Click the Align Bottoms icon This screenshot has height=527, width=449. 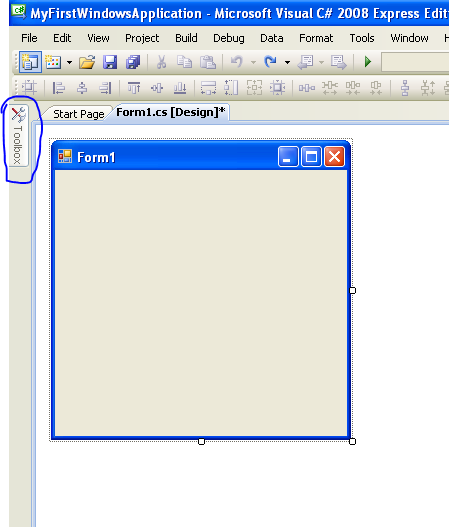pyautogui.click(x=180, y=88)
